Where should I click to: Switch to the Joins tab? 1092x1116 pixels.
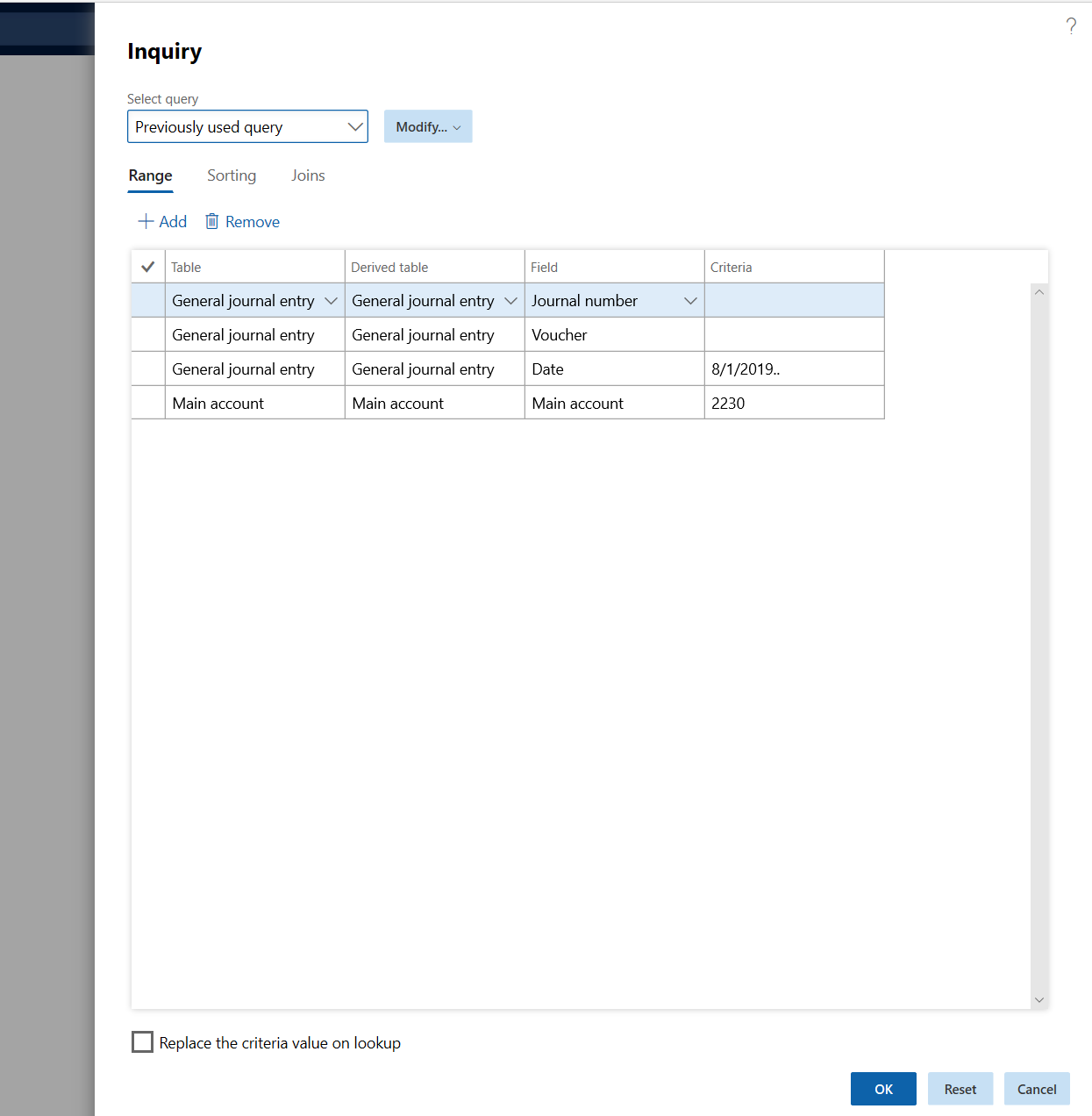[x=307, y=175]
